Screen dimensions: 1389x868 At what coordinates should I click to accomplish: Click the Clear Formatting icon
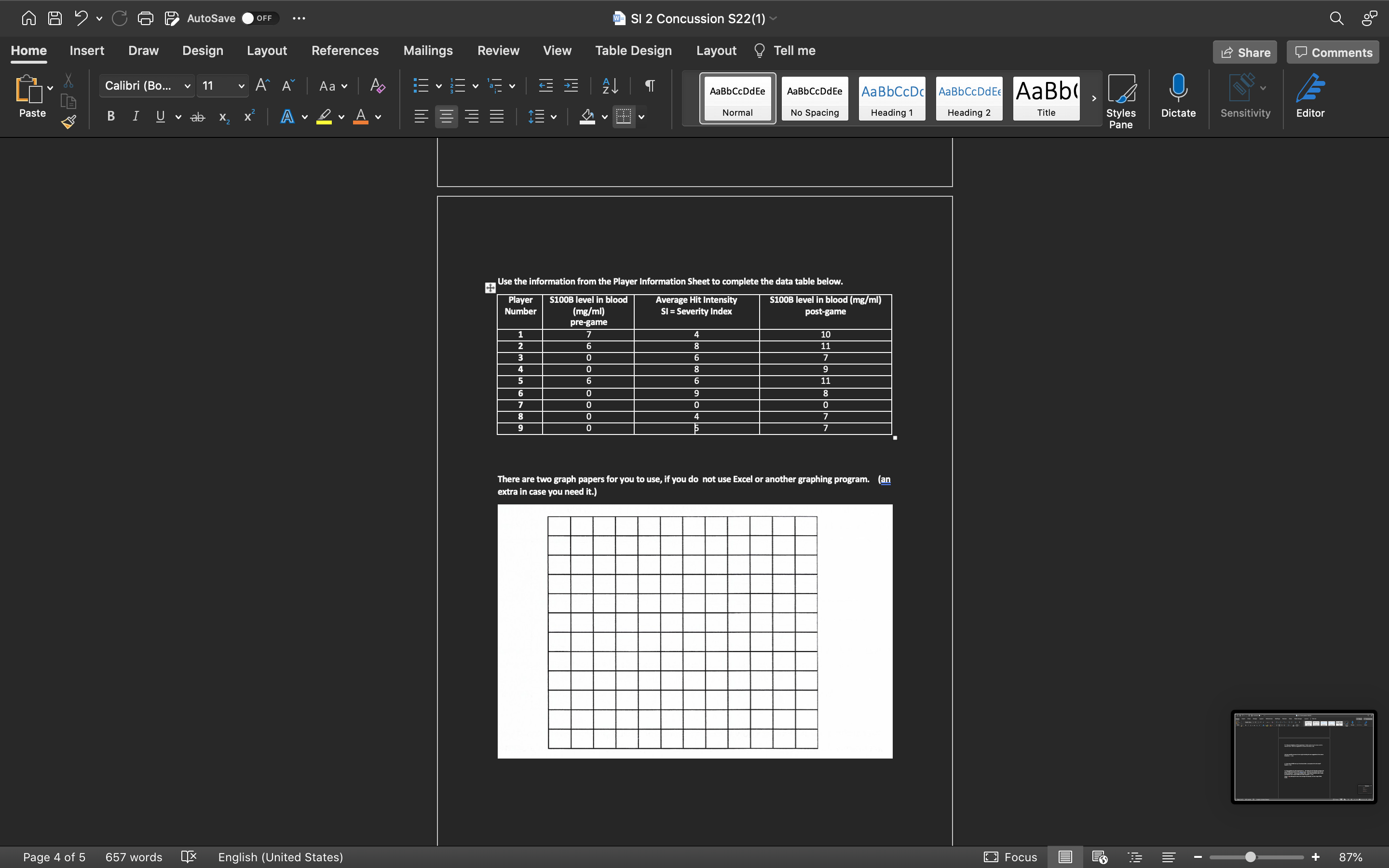pos(377,86)
